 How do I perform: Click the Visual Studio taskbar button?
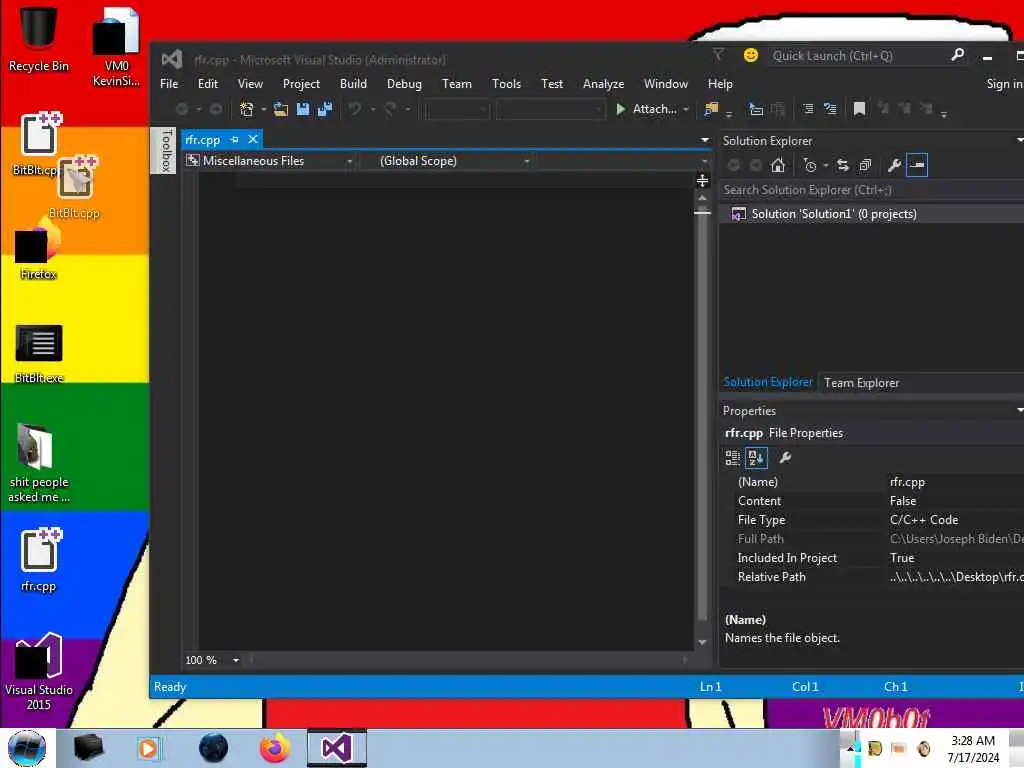337,748
